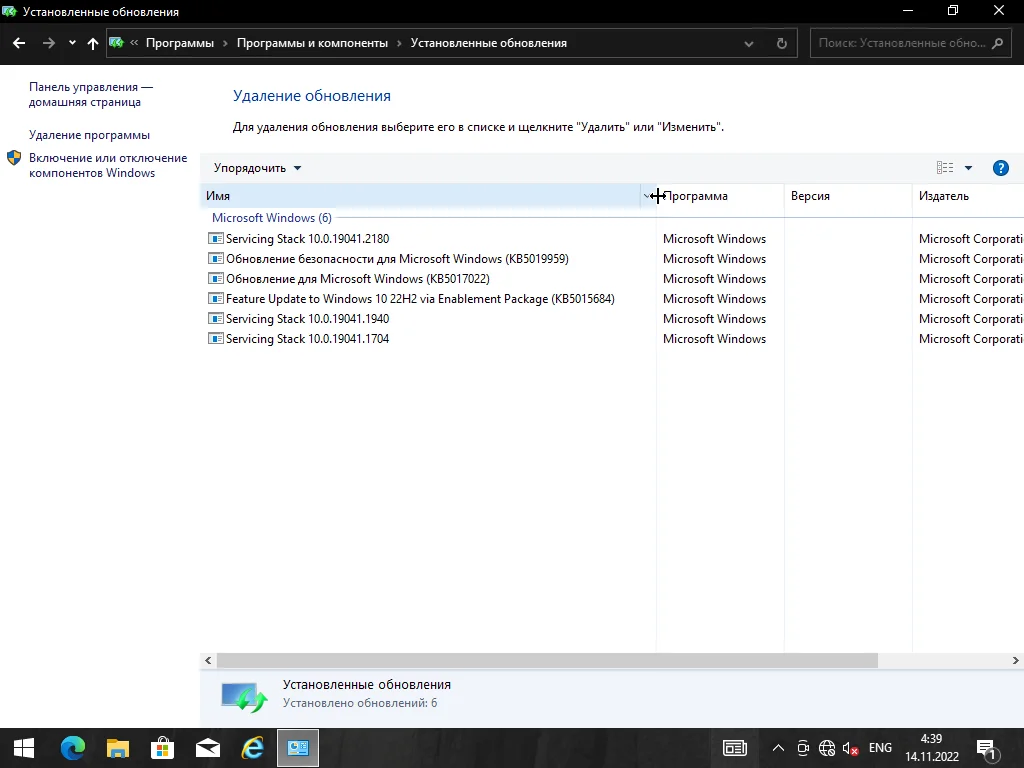Open Microsoft Store from the taskbar
1024x768 pixels.
pos(163,748)
